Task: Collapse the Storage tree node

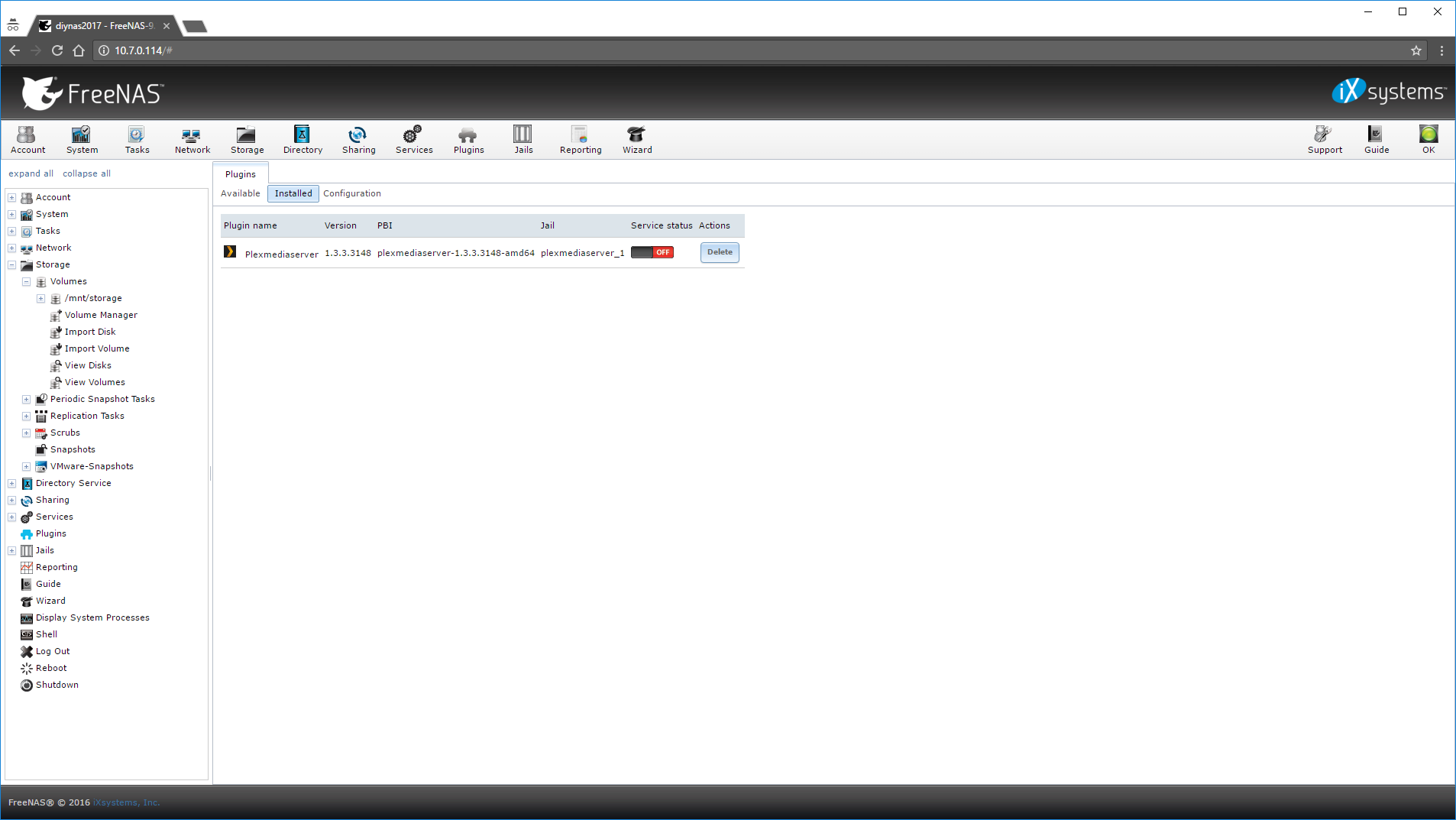Action: tap(12, 264)
